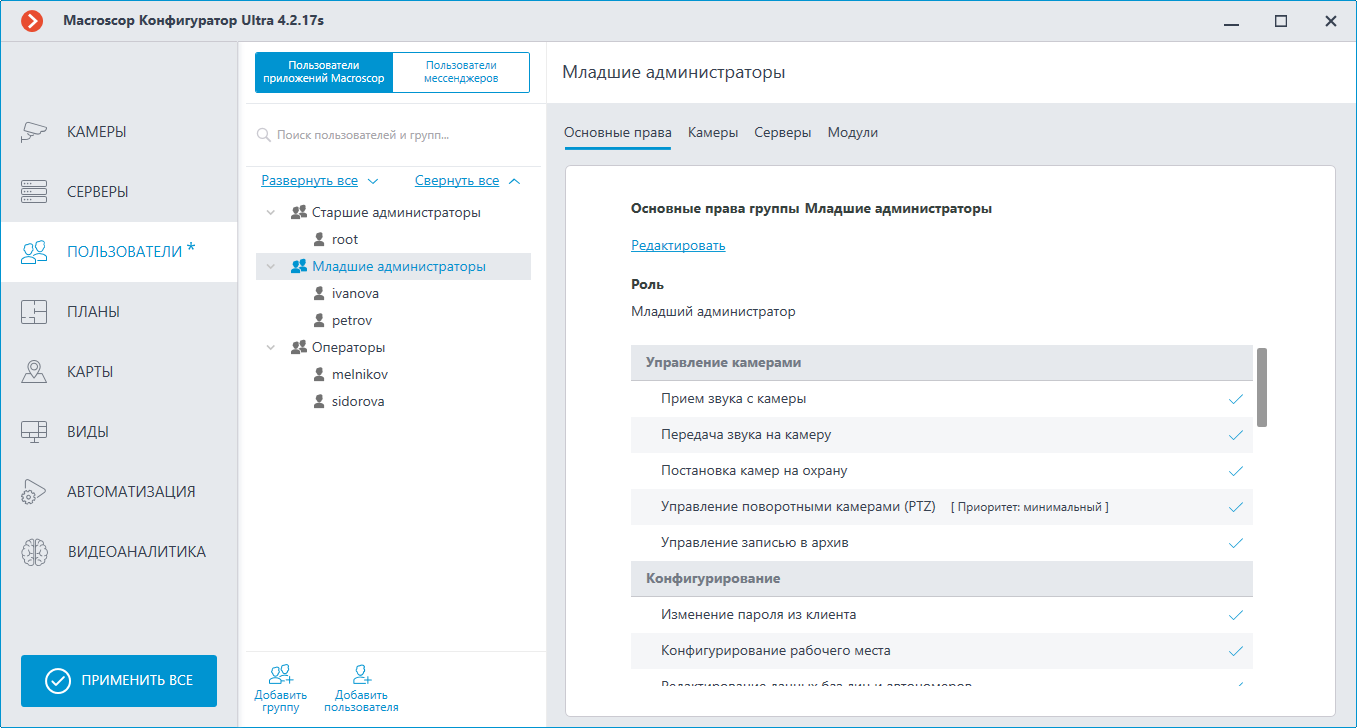
Task: Click the brain icon beside ВИДЕОАНАЛИТИКА
Action: (x=34, y=551)
